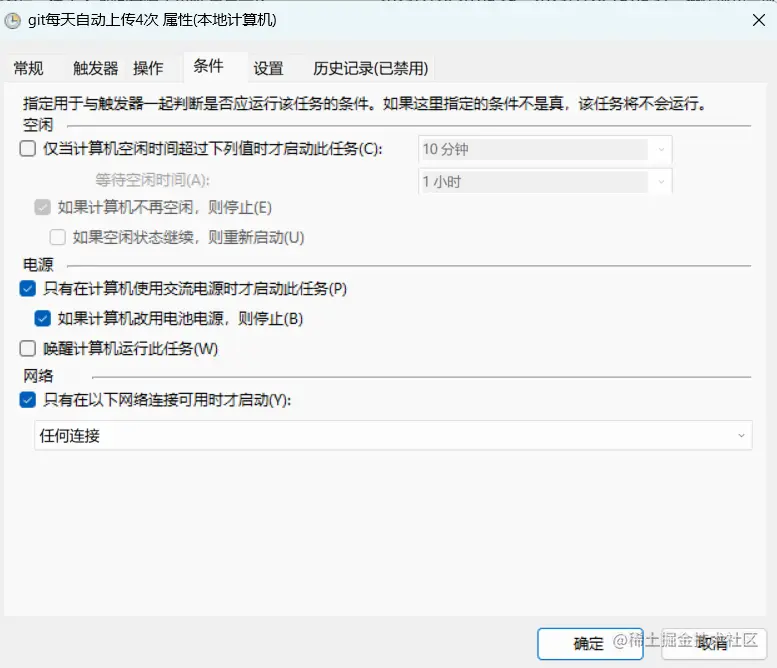The image size is (777, 668).
Task: Enable the idle time start condition checkbox
Action: [28, 148]
